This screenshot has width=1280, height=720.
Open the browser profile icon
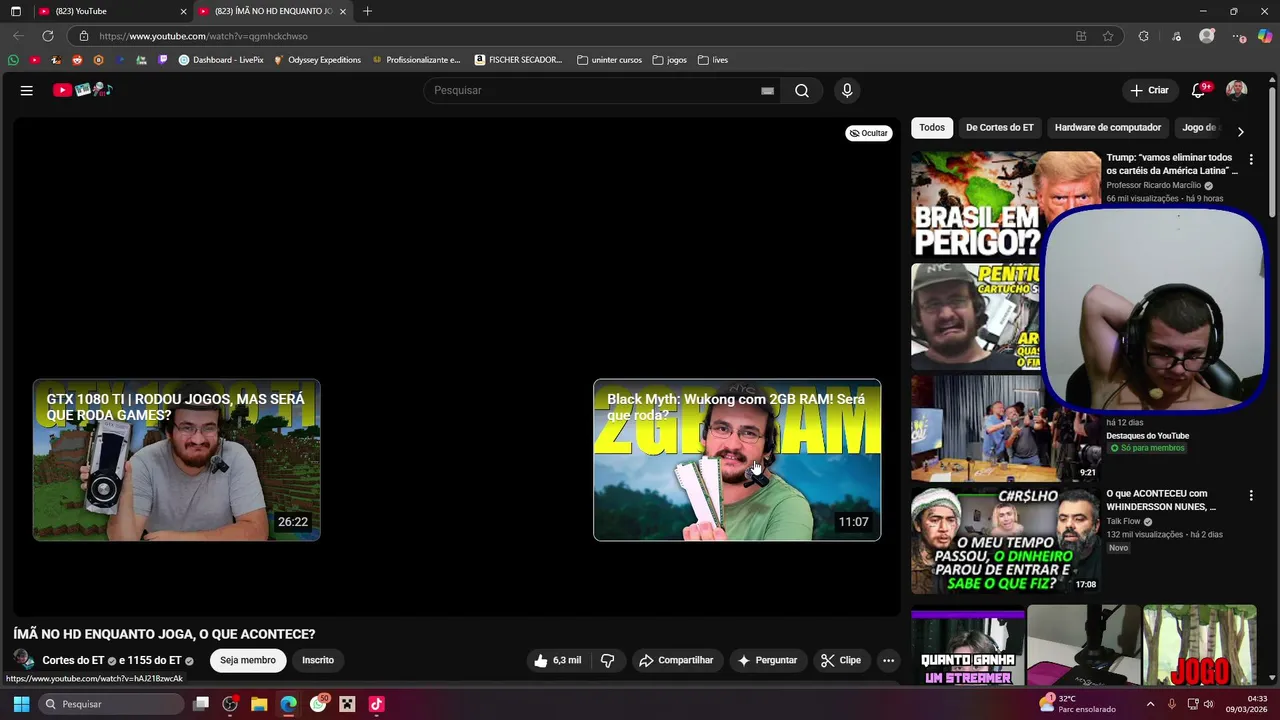(1207, 36)
